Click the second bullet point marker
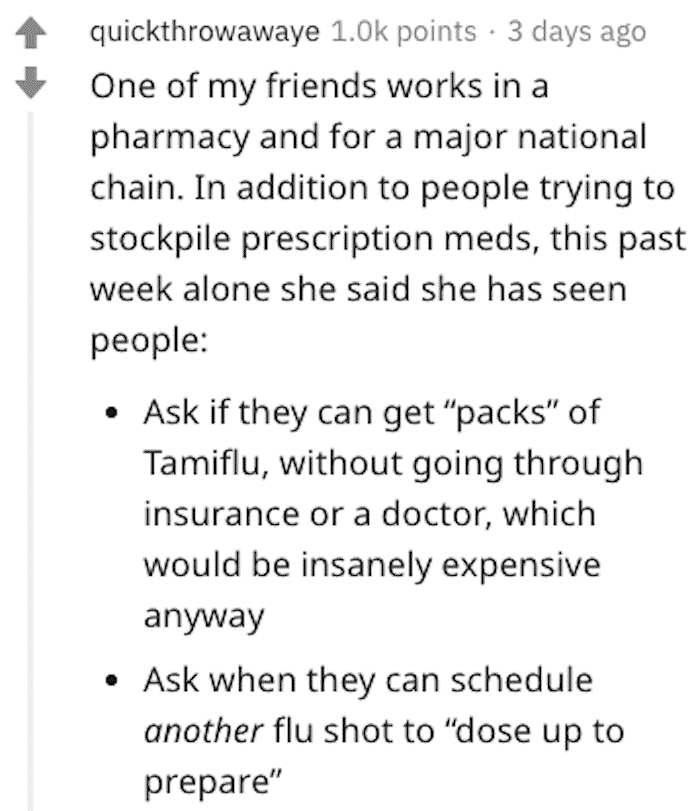Screen dimensions: 700x811 coord(111,681)
